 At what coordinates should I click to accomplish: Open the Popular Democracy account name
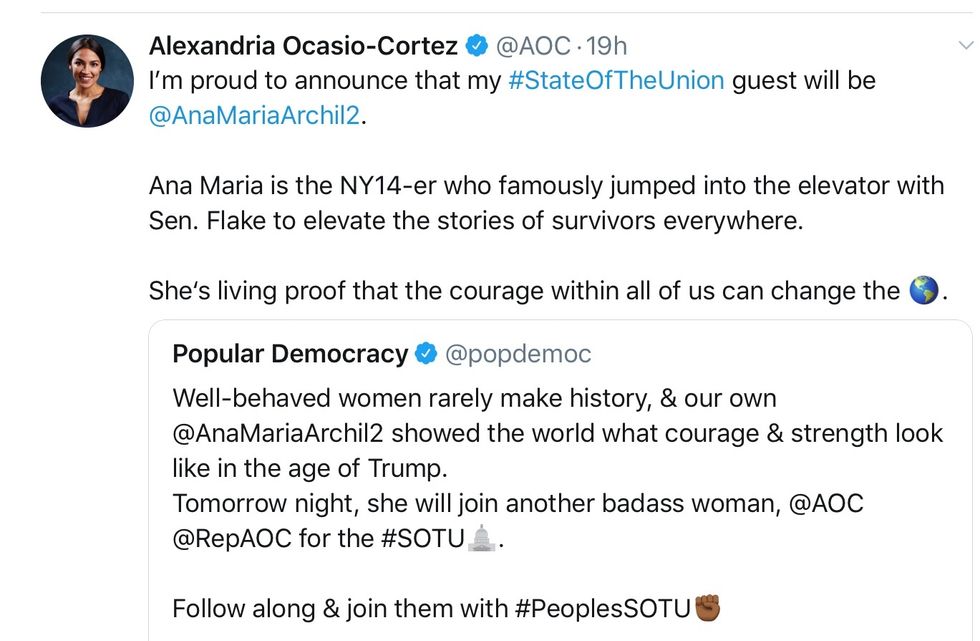click(x=290, y=353)
